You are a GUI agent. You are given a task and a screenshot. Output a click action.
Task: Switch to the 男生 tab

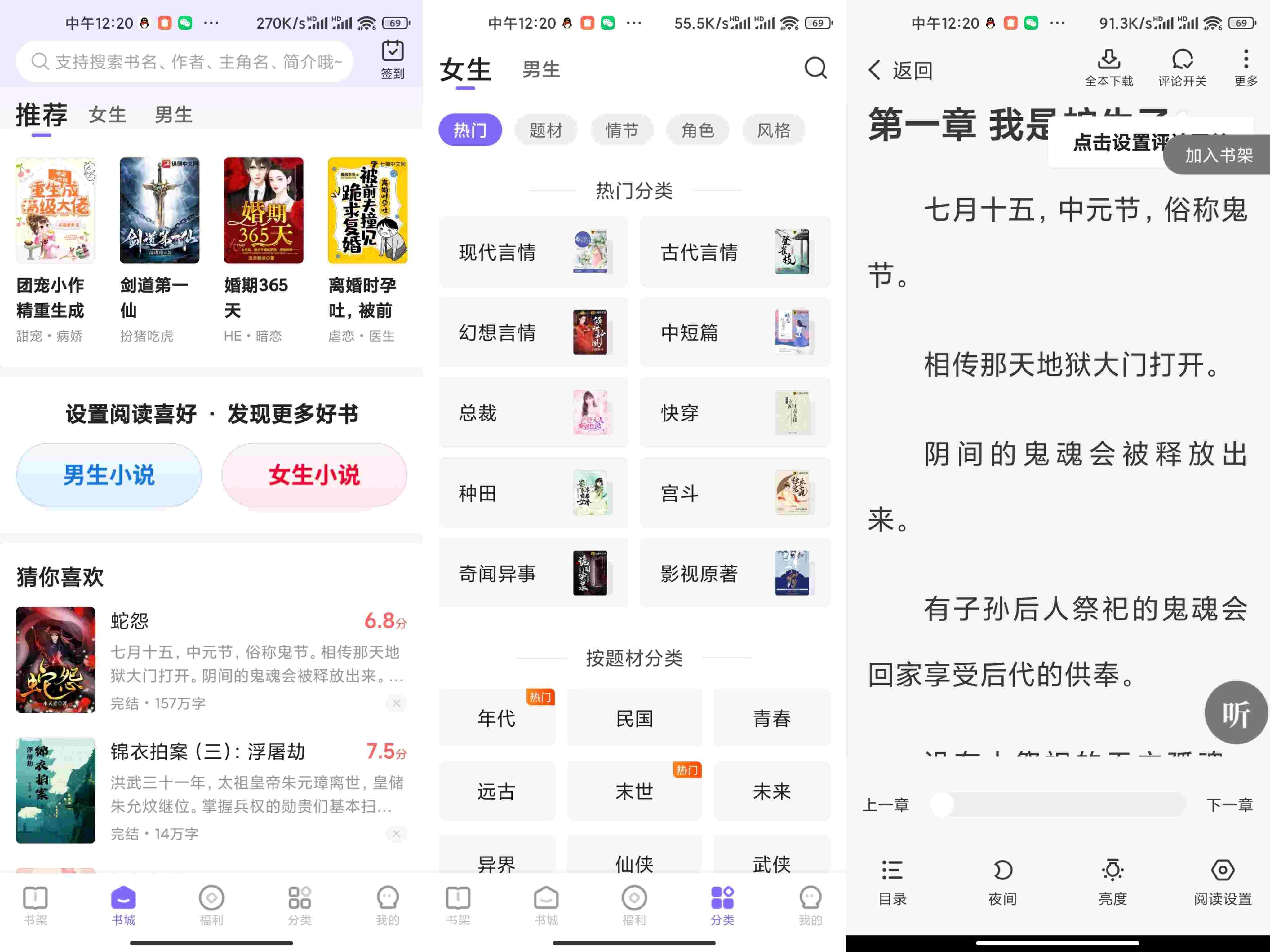540,69
